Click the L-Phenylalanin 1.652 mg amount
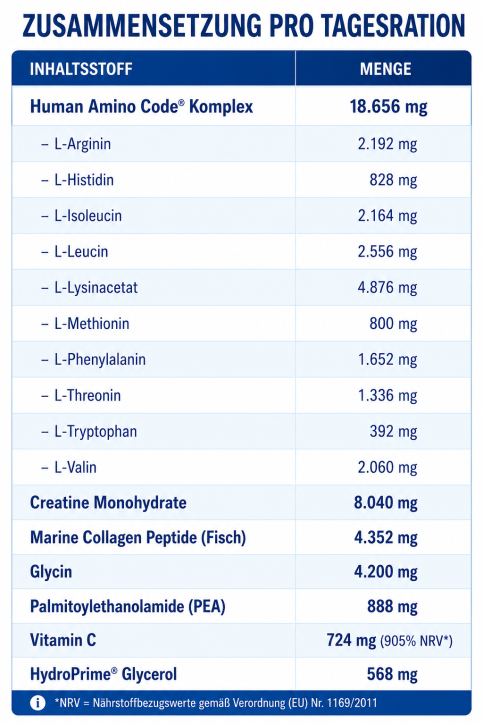 [387, 359]
